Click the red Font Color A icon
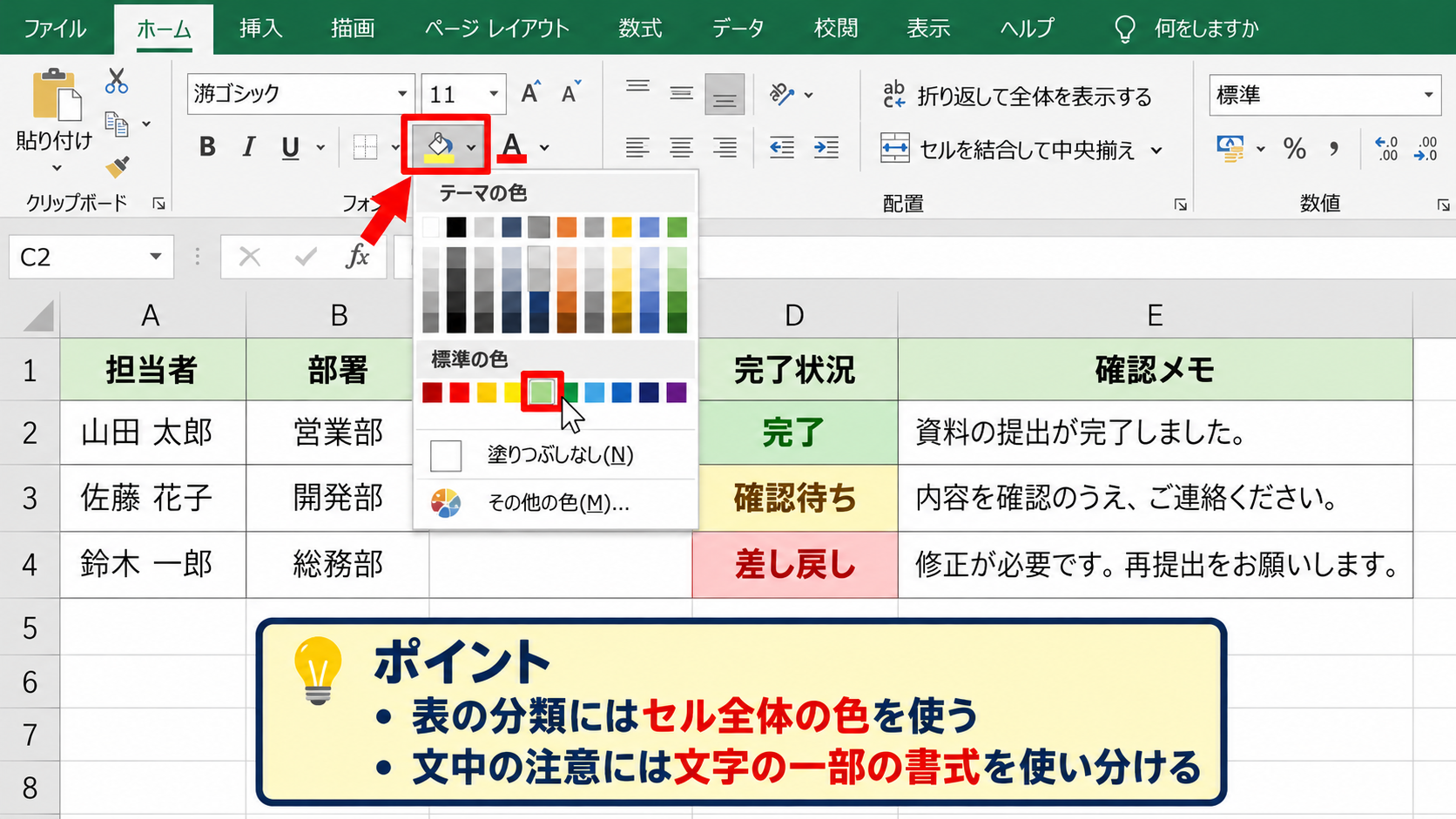 click(513, 147)
